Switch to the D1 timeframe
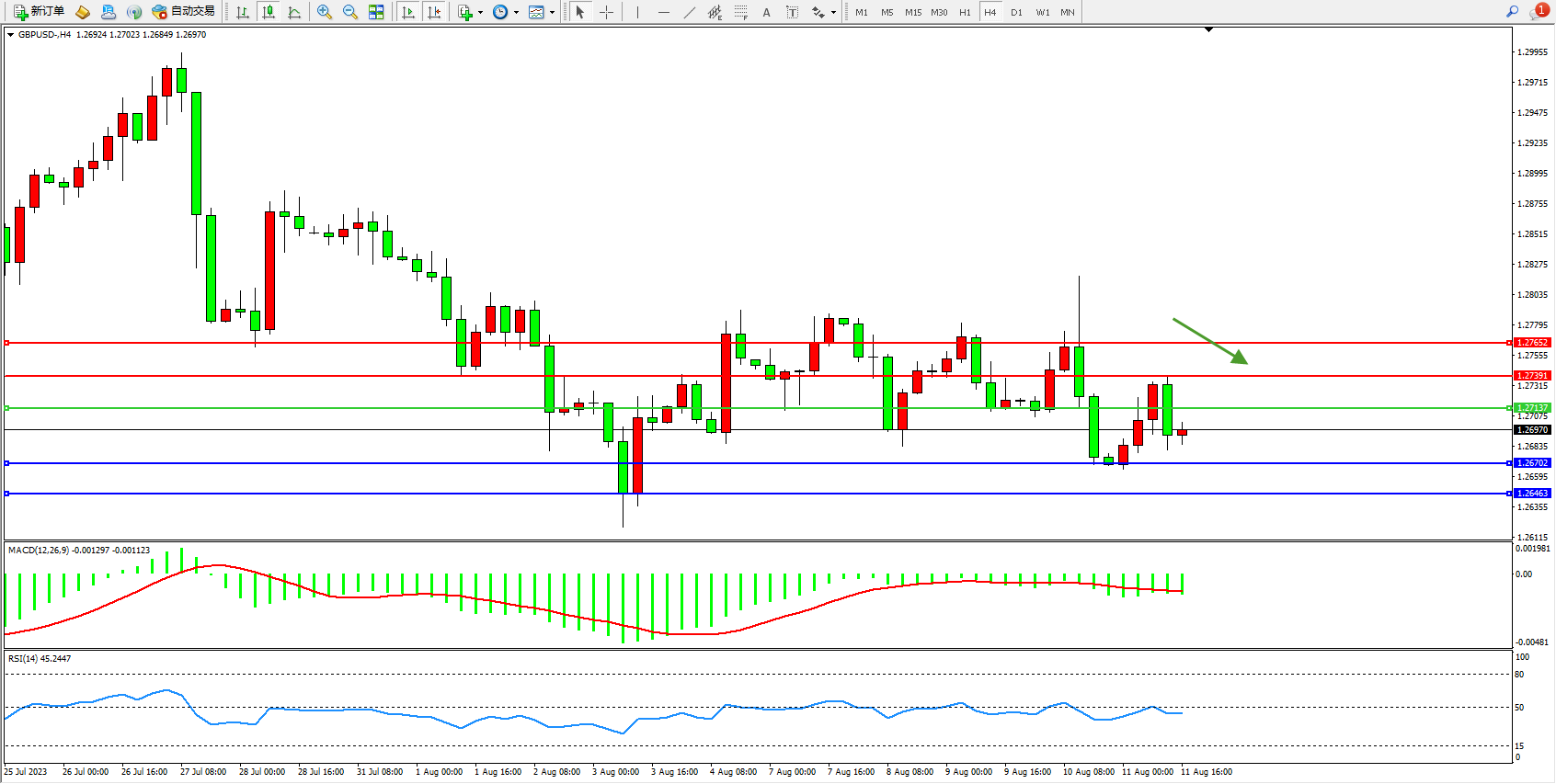The image size is (1556, 784). pyautogui.click(x=1016, y=12)
